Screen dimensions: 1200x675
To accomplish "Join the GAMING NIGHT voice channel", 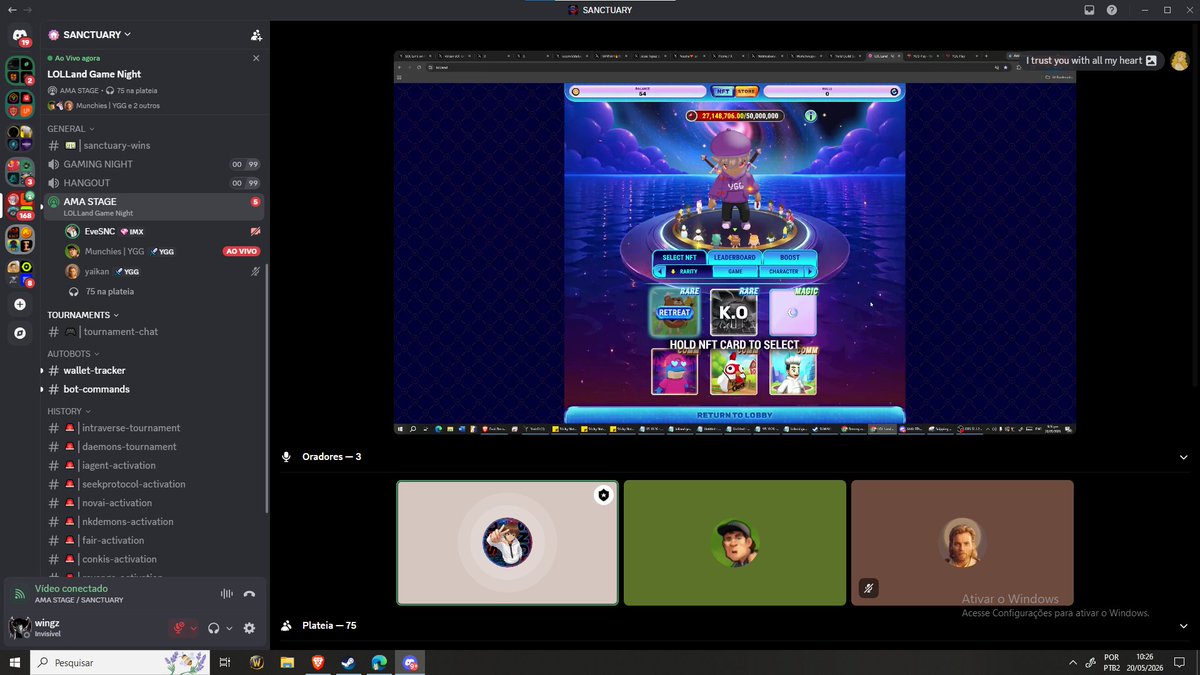I will pyautogui.click(x=154, y=164).
